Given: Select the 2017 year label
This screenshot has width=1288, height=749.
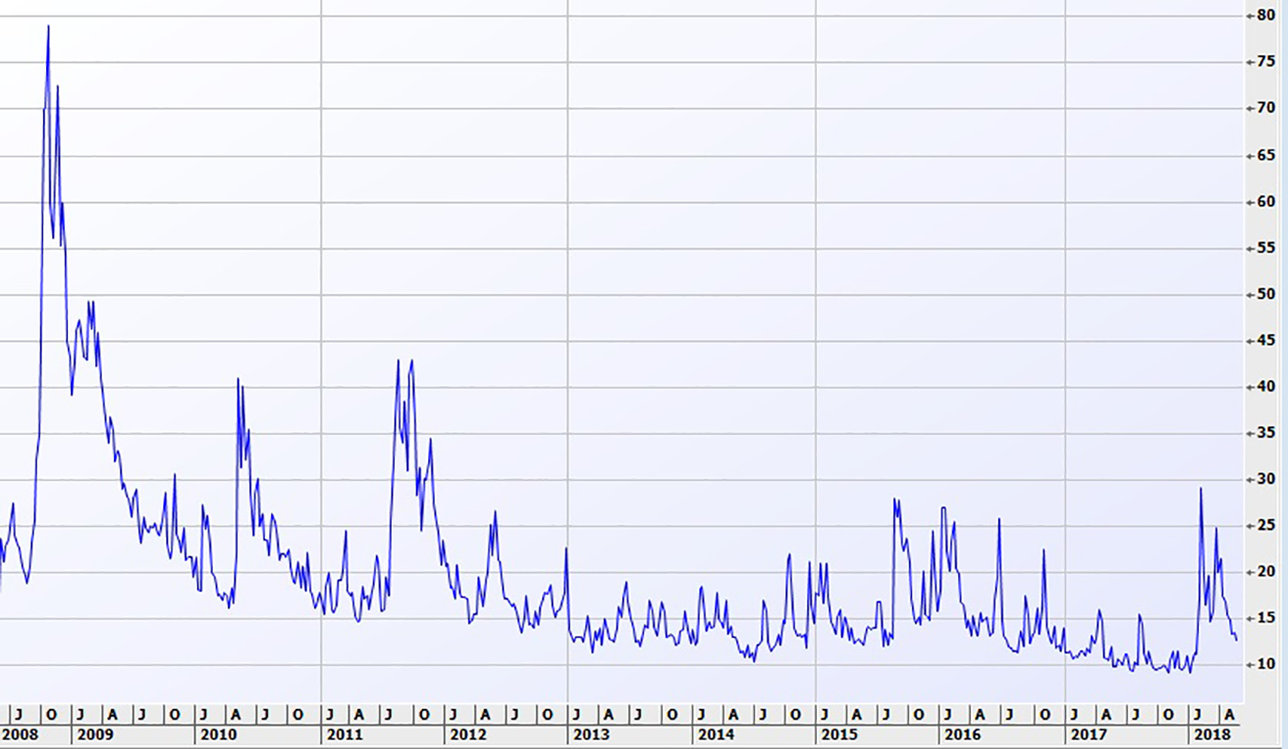Looking at the screenshot, I should (1088, 734).
